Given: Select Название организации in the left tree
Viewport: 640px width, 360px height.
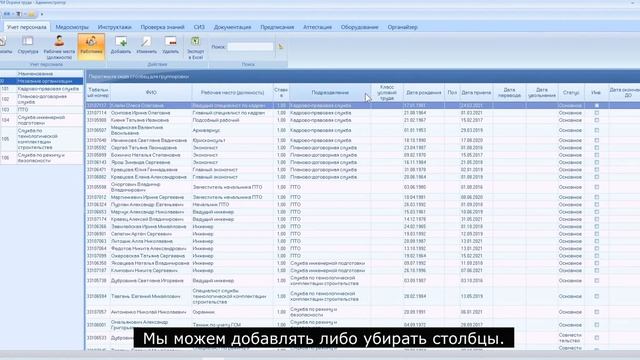Looking at the screenshot, I should (42, 81).
